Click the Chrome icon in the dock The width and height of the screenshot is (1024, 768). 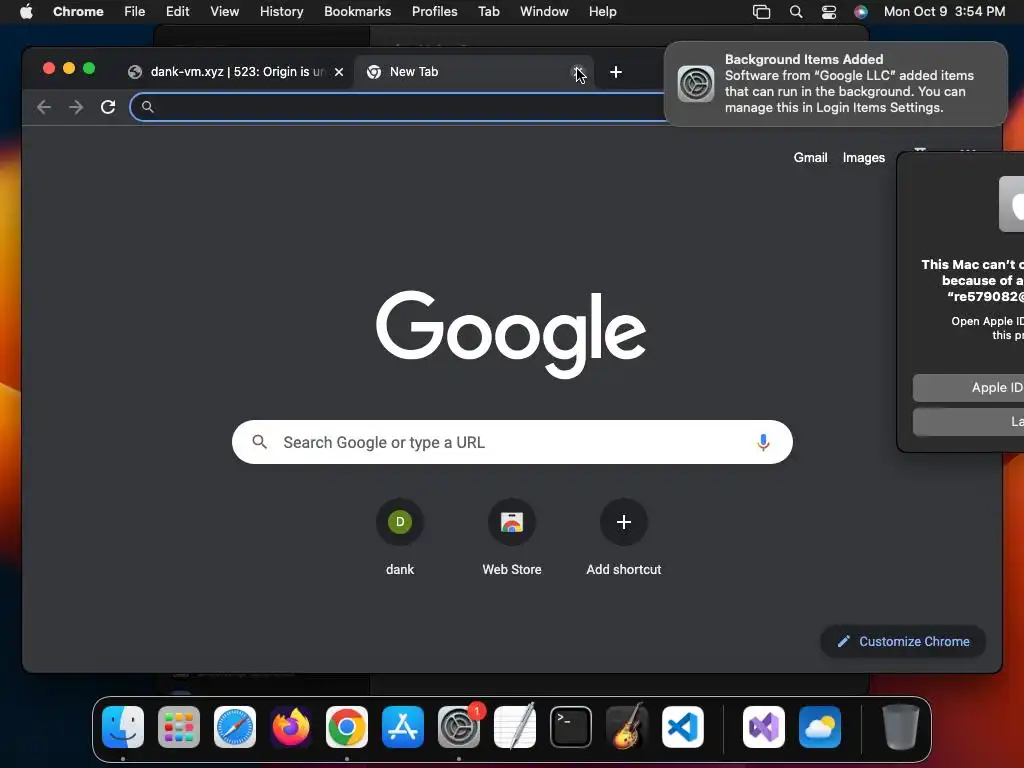pyautogui.click(x=347, y=727)
